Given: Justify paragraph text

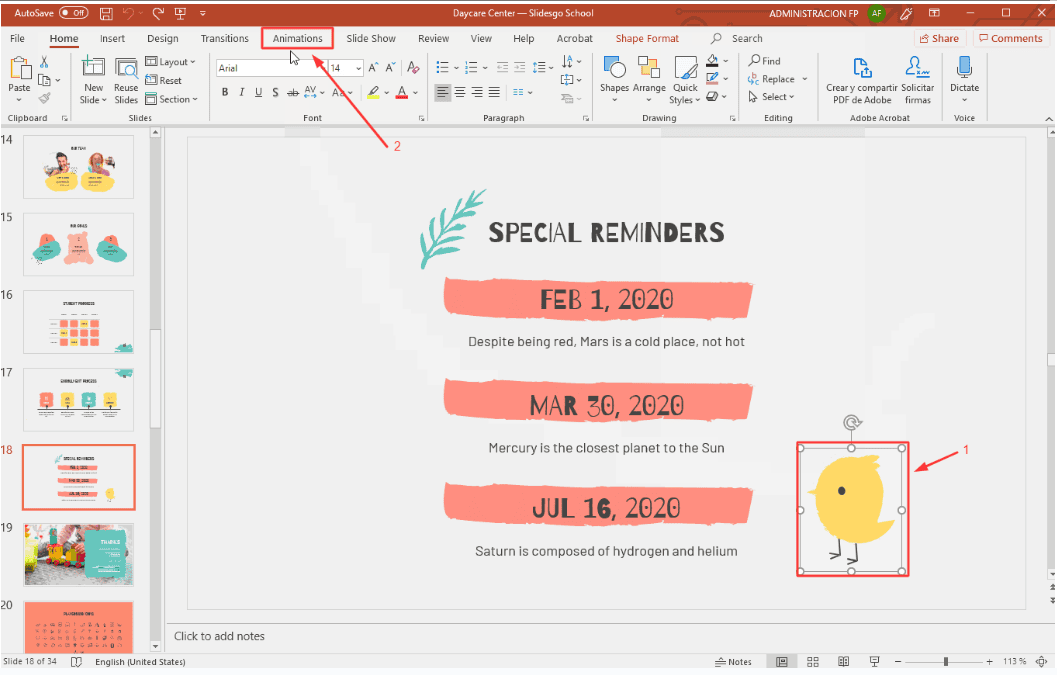Looking at the screenshot, I should 494,92.
